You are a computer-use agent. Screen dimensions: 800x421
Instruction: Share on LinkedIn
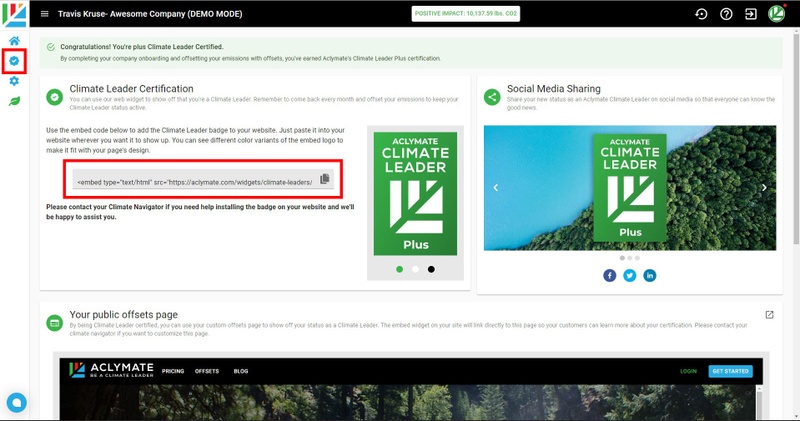coord(649,276)
